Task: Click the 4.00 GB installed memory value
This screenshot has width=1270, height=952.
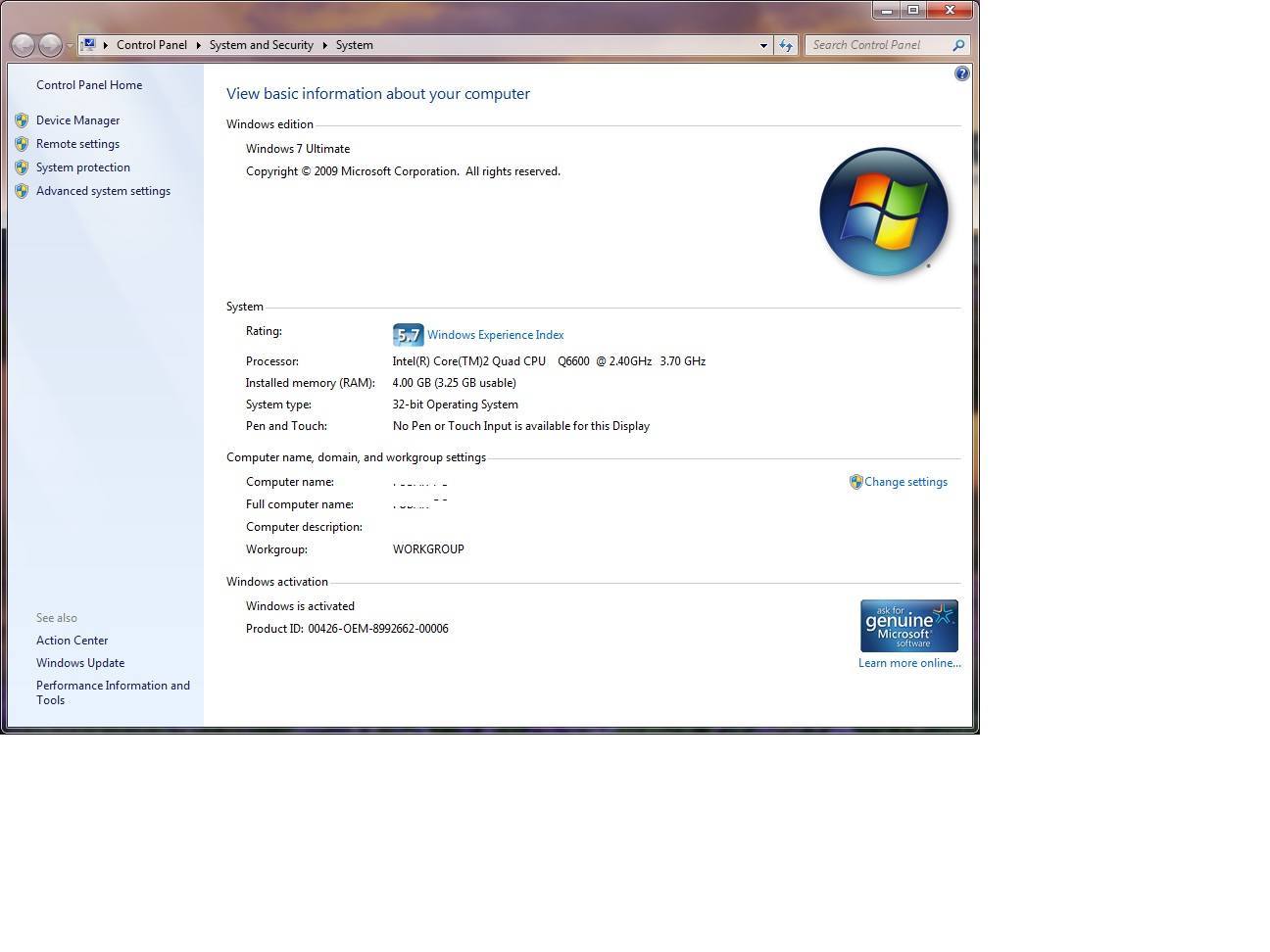Action: pos(455,383)
